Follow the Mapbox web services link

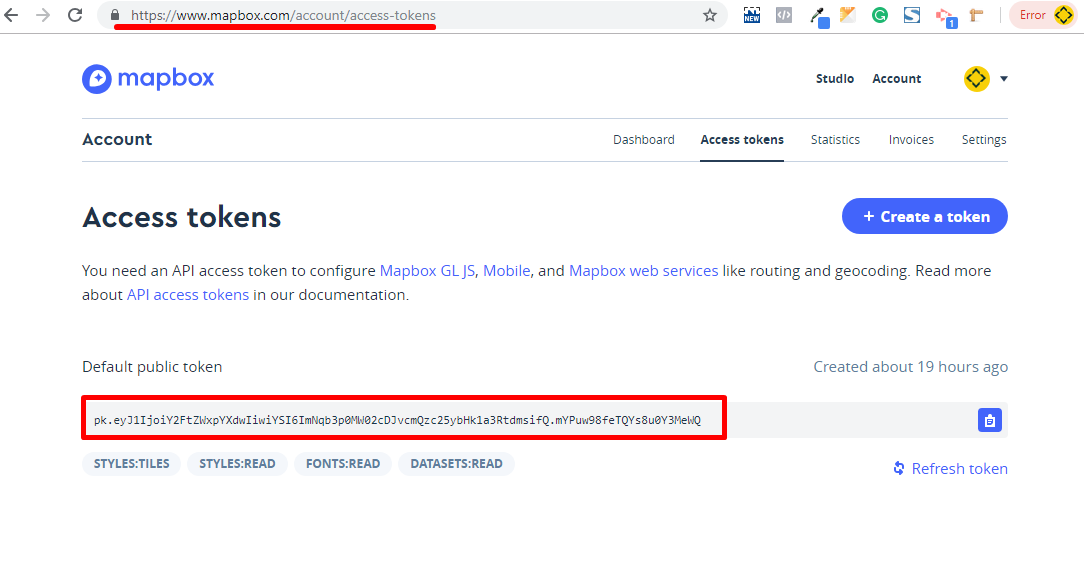[x=644, y=270]
